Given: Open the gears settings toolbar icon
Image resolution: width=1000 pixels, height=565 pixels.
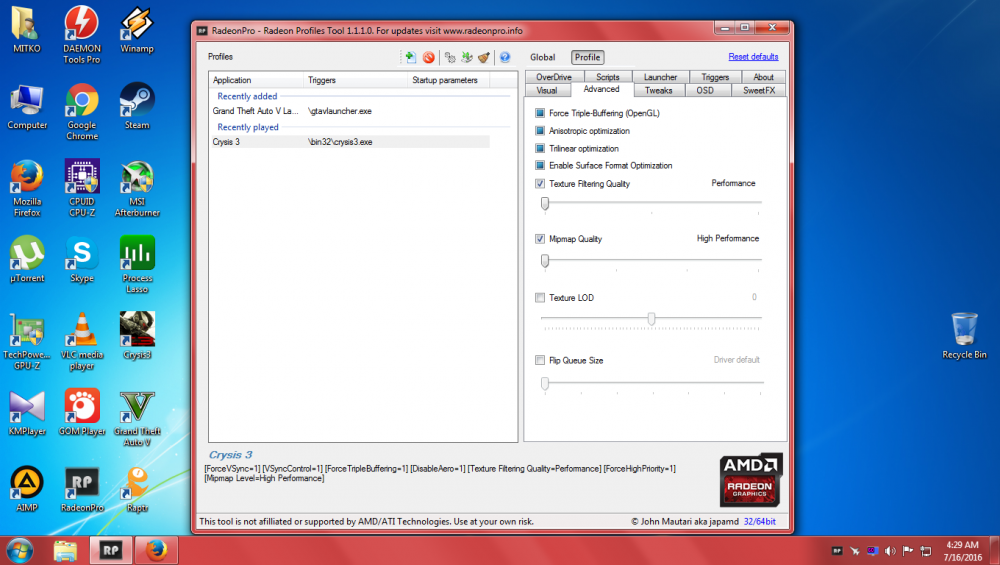Looking at the screenshot, I should click(450, 57).
